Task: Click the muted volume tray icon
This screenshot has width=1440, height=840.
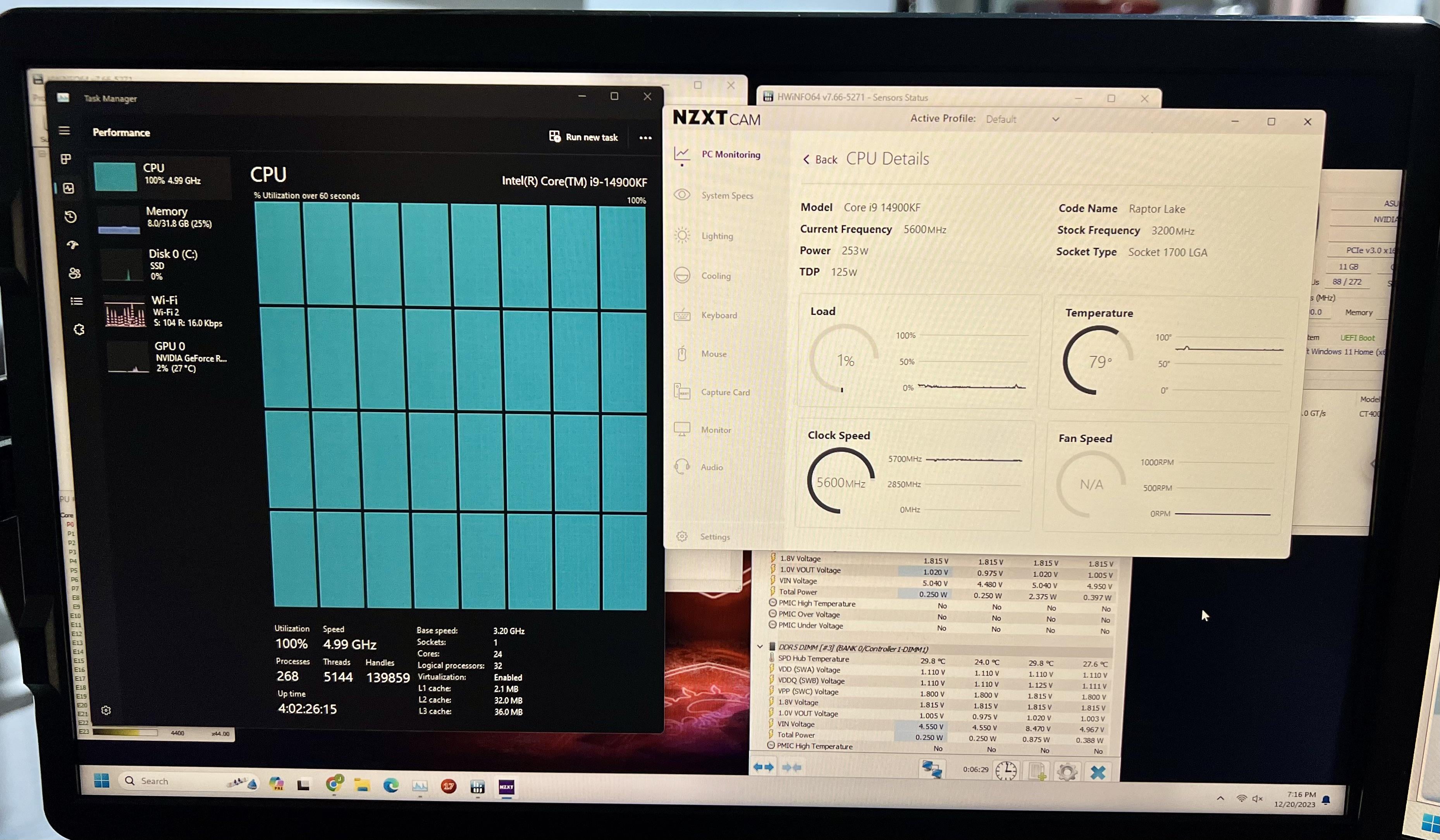Action: [x=1257, y=799]
